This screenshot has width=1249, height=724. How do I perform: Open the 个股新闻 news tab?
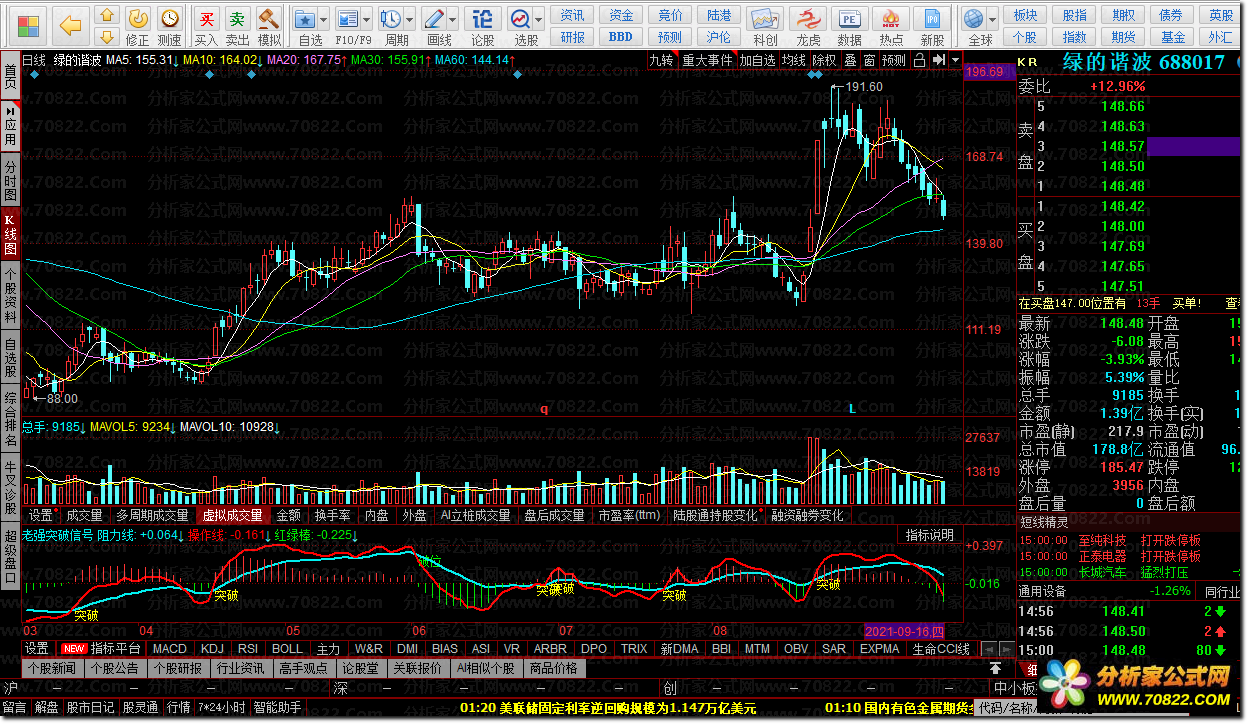51,668
